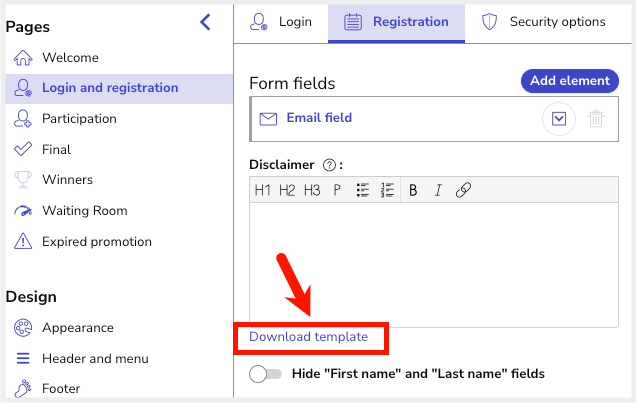Click inside the Disclaimer text area
Viewport: 636px width, 403px height.
click(x=432, y=260)
